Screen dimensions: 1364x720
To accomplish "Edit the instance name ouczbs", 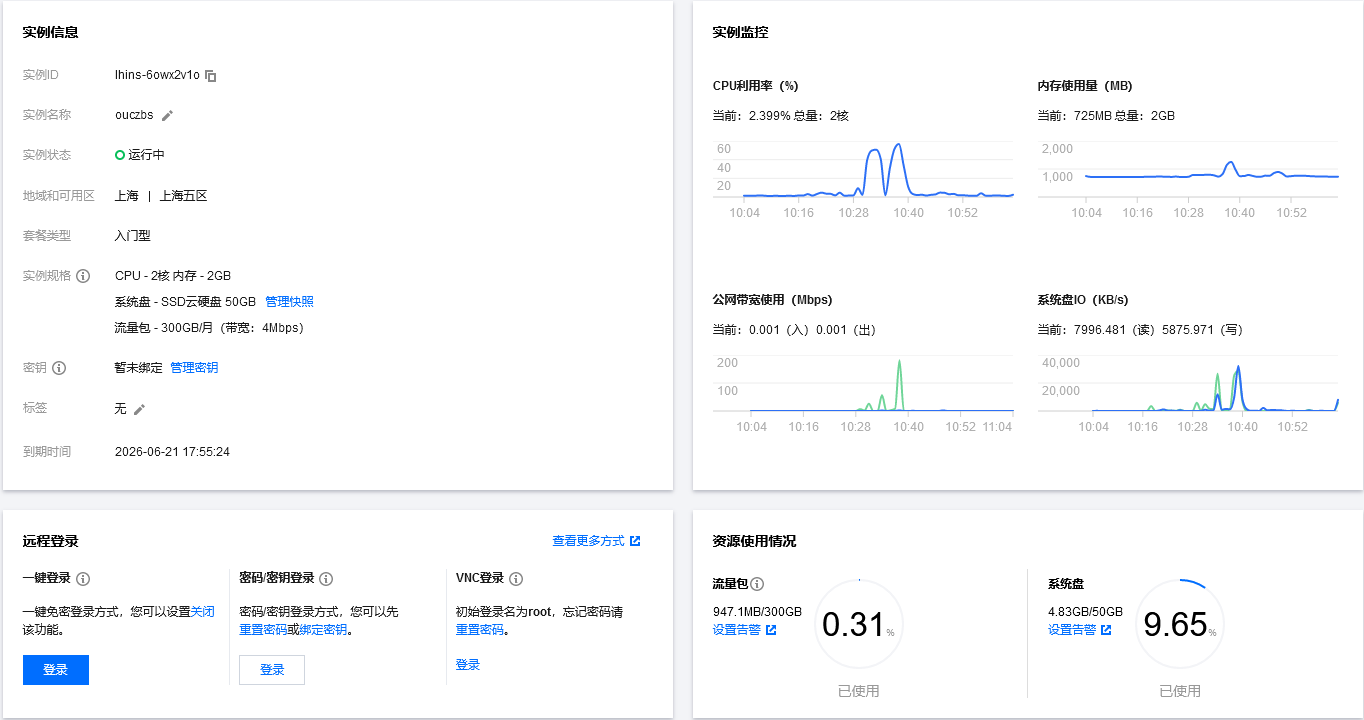I will click(x=168, y=116).
